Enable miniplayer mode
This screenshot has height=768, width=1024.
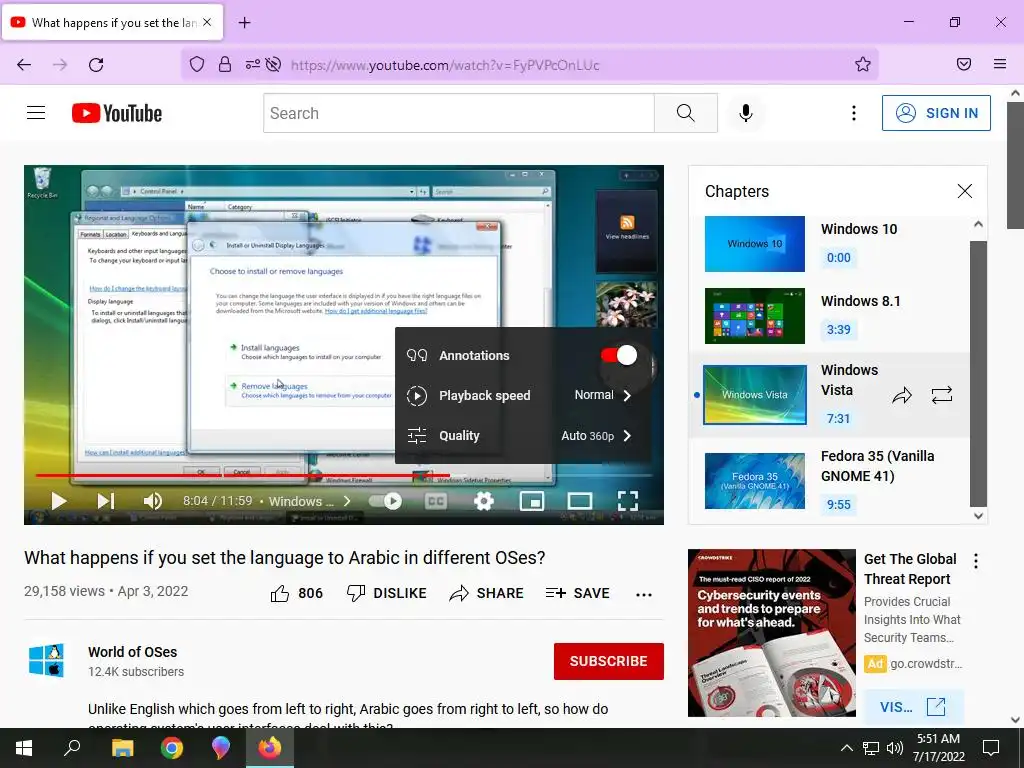pos(532,501)
